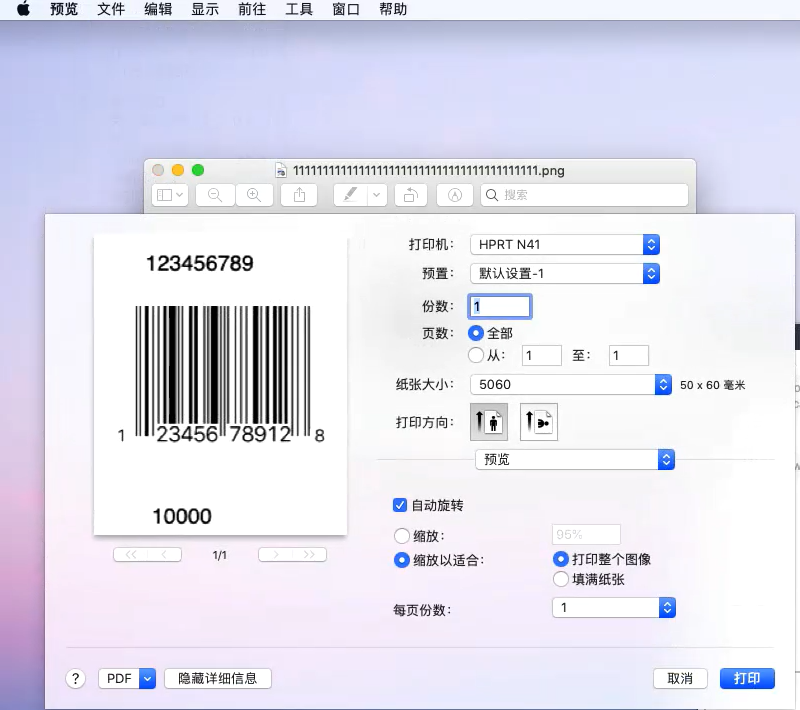This screenshot has width=800, height=710.
Task: Click the yellow minimize window button
Action: point(178,170)
